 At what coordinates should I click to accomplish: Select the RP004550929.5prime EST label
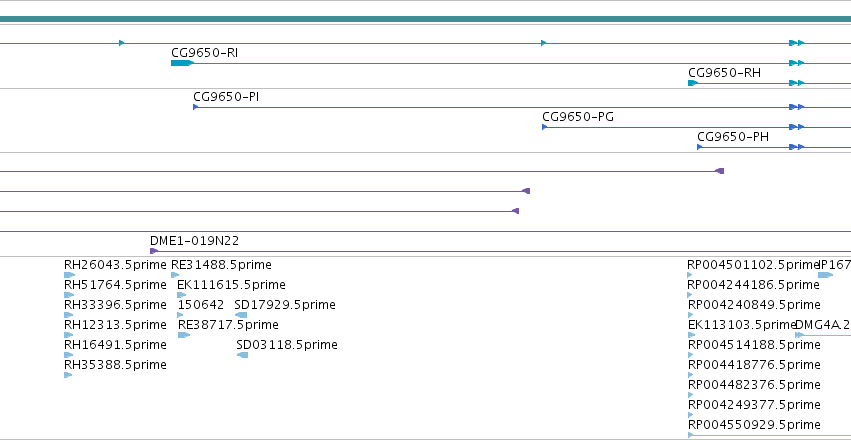pyautogui.click(x=754, y=426)
